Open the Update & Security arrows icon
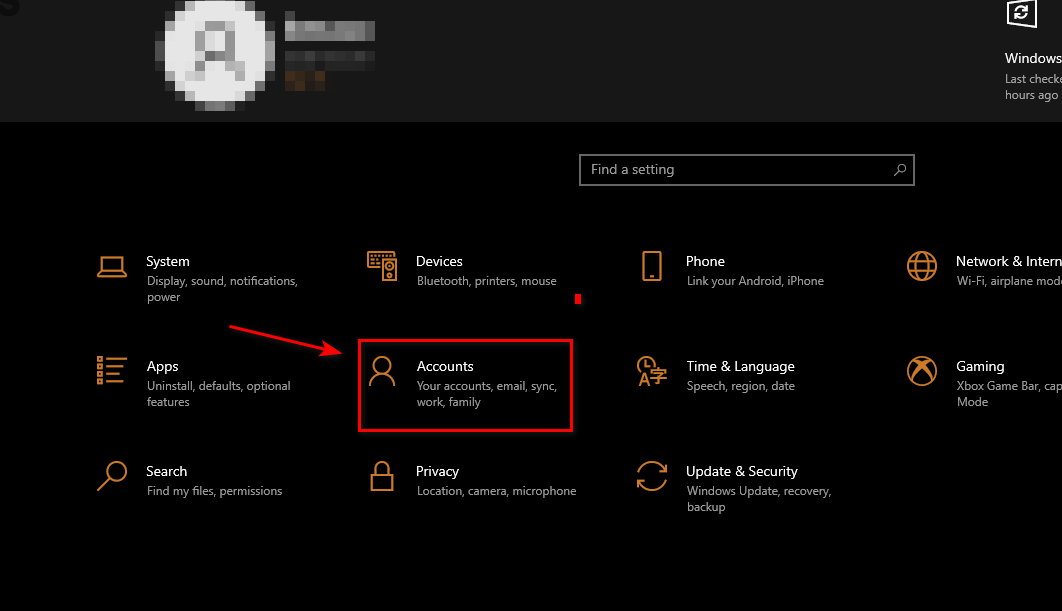The width and height of the screenshot is (1062, 611). click(x=652, y=476)
